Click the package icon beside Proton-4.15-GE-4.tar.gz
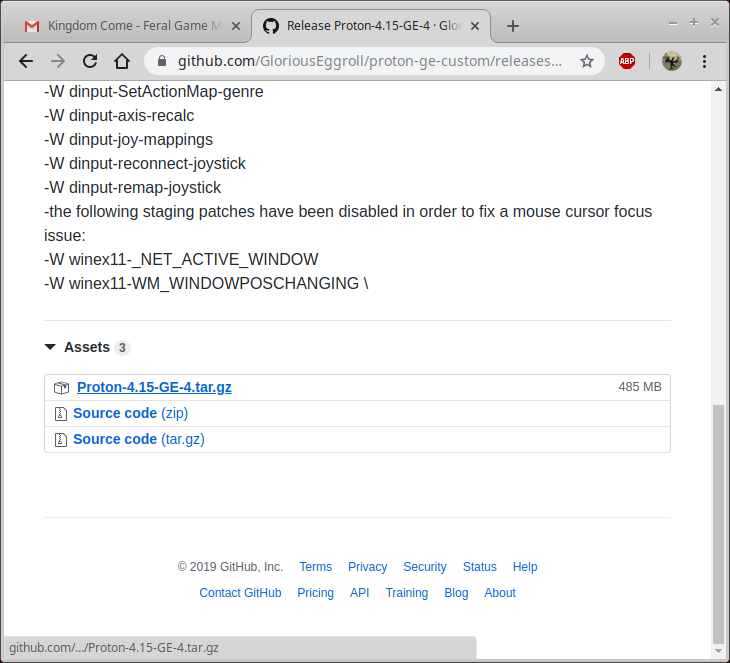Screen dimensions: 730x663 [x=61, y=387]
